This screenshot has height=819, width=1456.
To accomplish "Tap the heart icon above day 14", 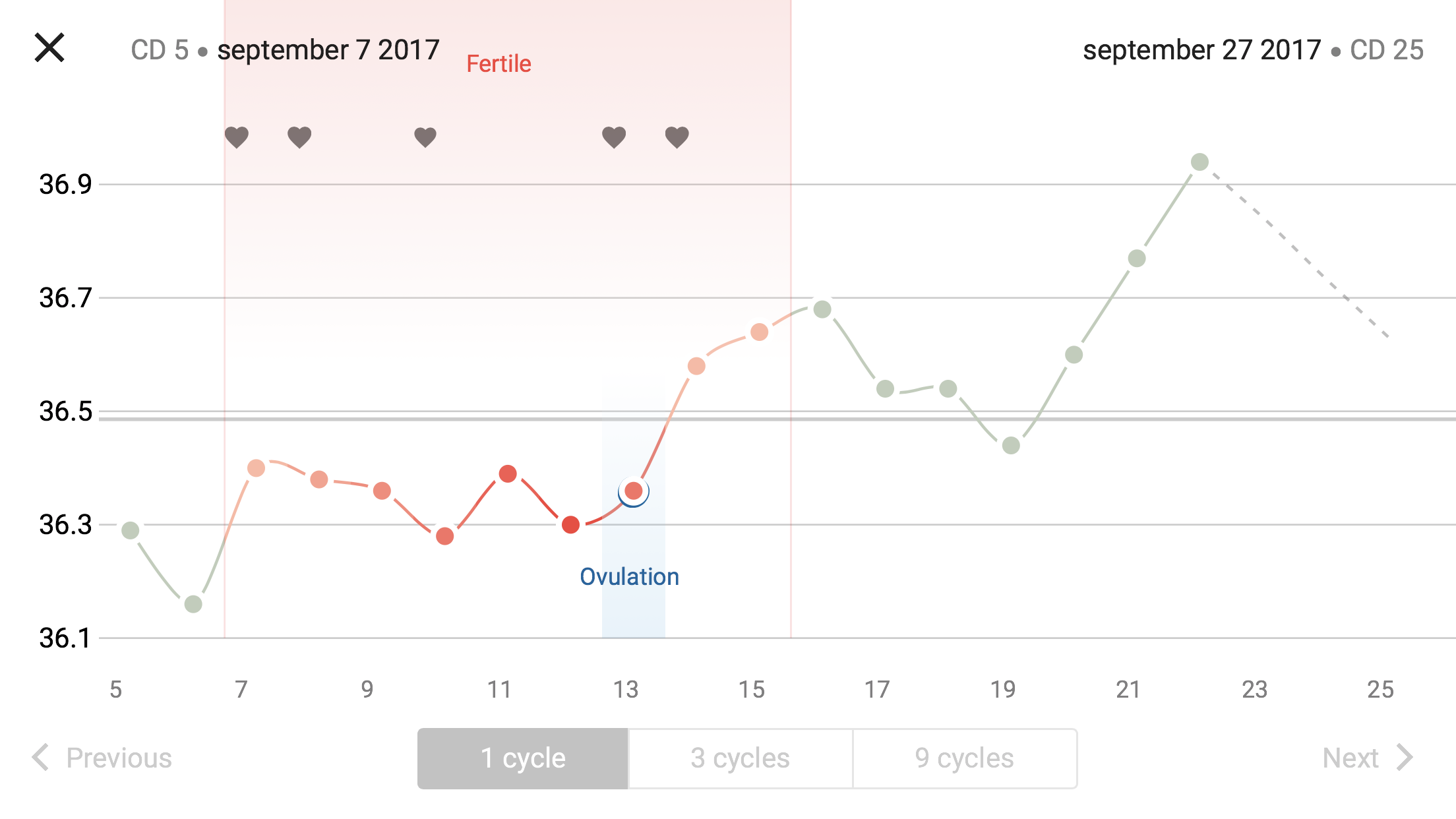I will point(677,137).
